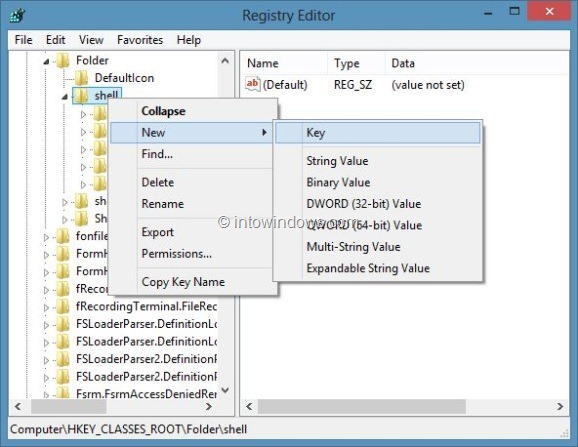Click folder icon of fonfile key

(63, 236)
